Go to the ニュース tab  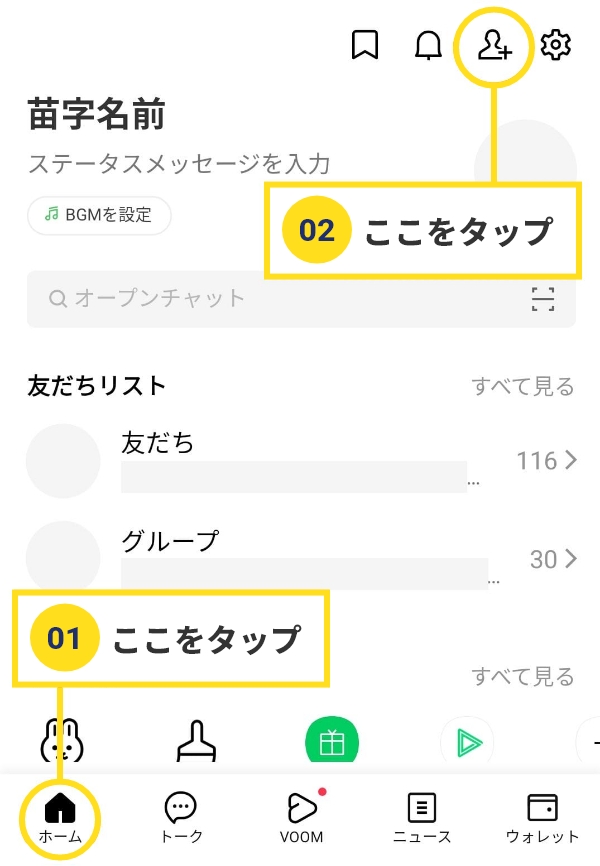422,818
